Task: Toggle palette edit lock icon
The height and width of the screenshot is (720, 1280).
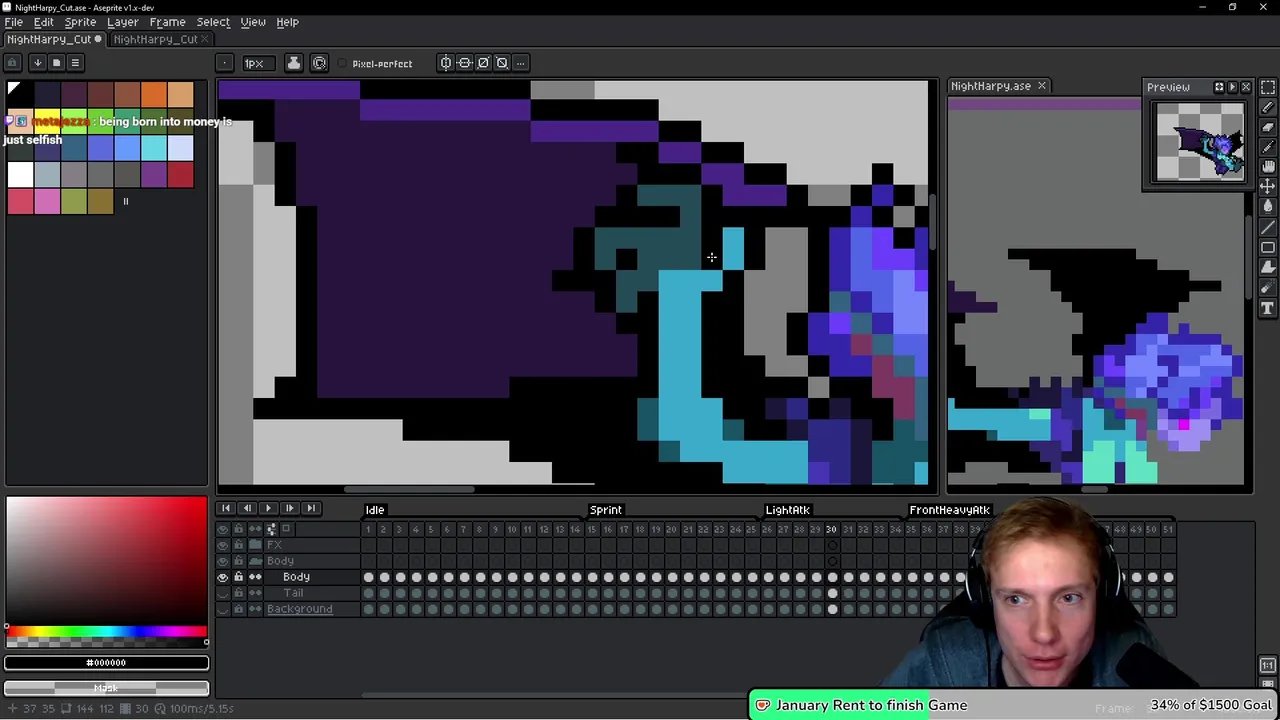Action: (x=13, y=63)
